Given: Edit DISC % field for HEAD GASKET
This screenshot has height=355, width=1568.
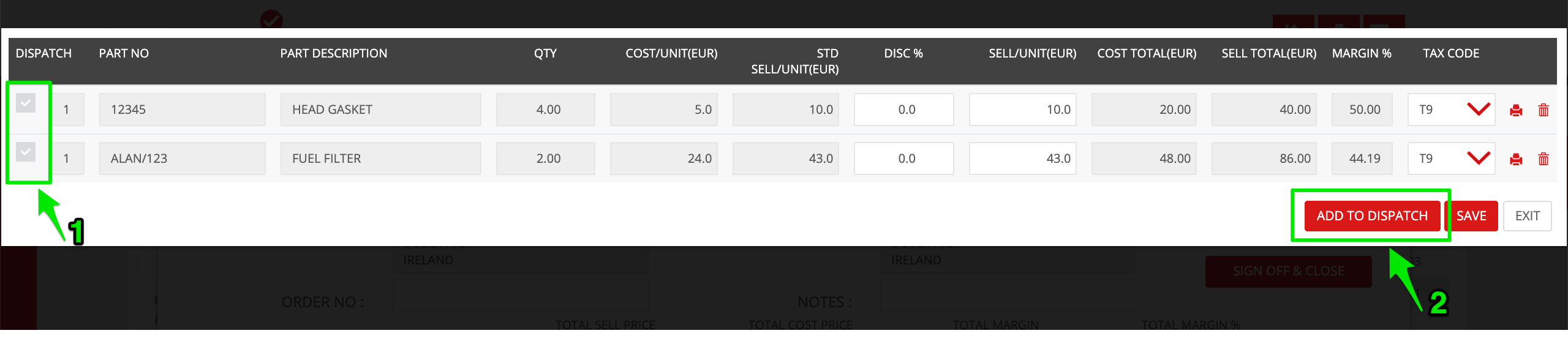Looking at the screenshot, I should point(904,110).
